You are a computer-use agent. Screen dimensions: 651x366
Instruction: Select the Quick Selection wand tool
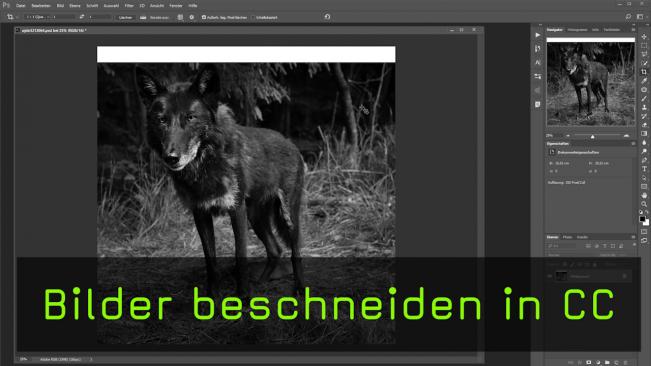(x=644, y=63)
